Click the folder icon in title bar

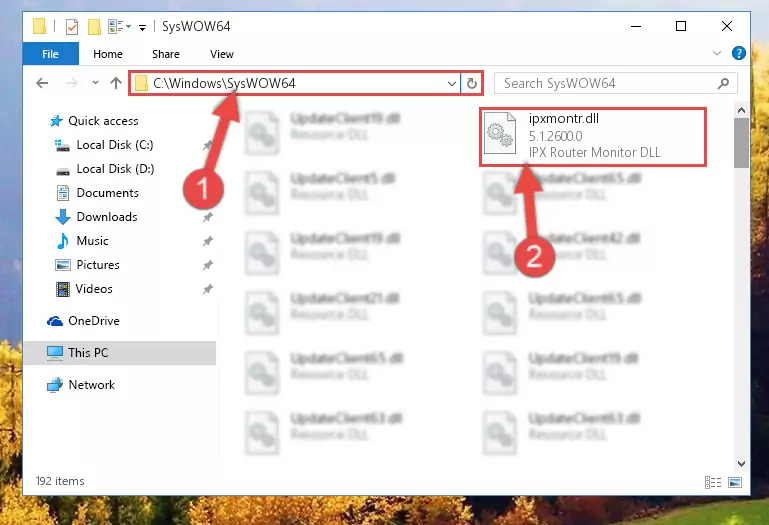pyautogui.click(x=39, y=26)
